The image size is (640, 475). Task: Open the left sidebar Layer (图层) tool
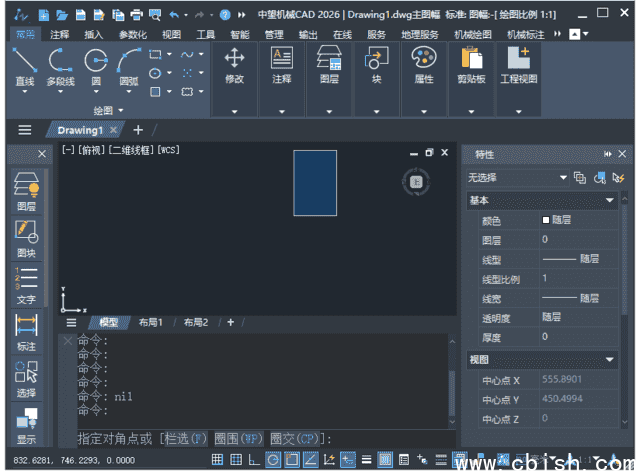pyautogui.click(x=27, y=191)
